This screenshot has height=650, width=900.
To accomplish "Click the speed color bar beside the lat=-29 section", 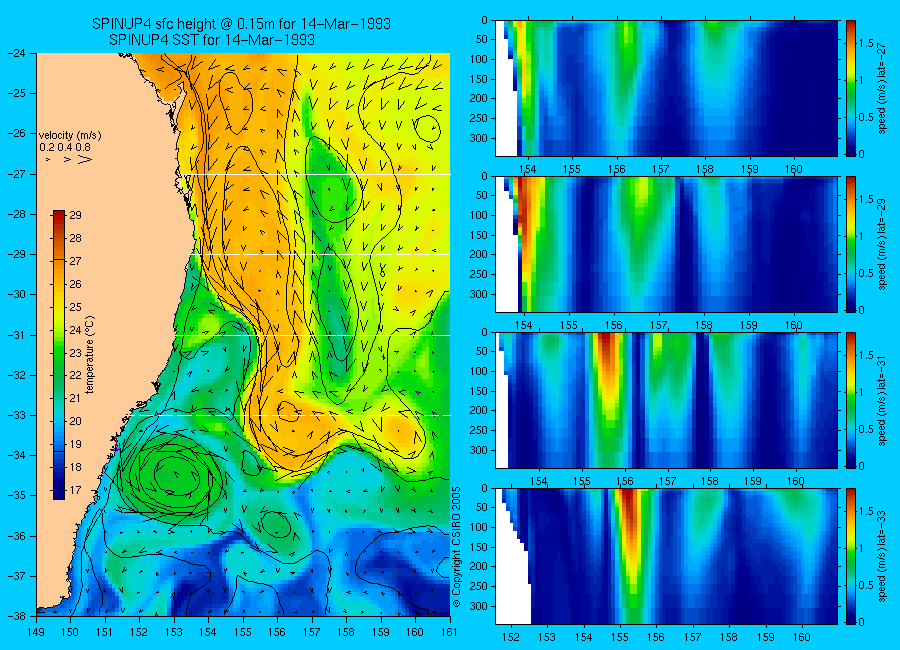I will pyautogui.click(x=850, y=244).
